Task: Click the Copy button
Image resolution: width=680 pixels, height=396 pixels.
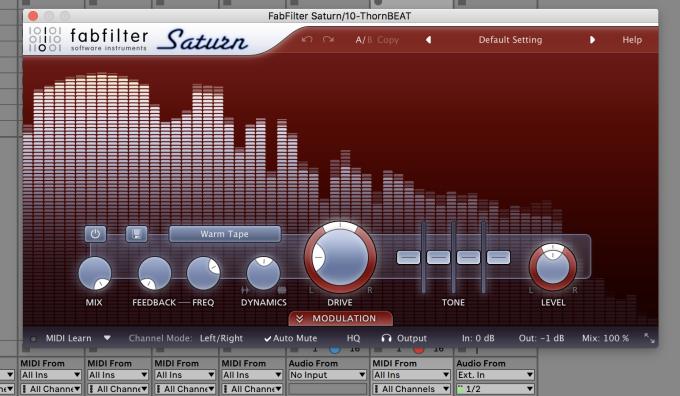Action: (x=388, y=40)
